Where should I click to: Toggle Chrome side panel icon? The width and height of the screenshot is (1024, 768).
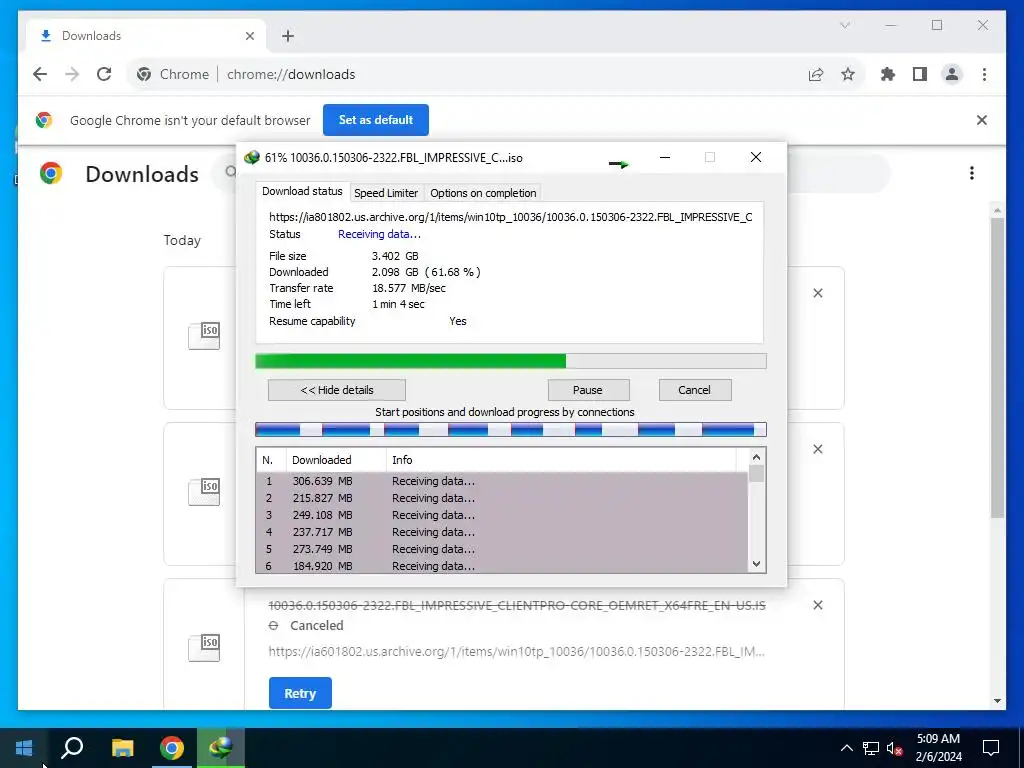click(x=920, y=74)
